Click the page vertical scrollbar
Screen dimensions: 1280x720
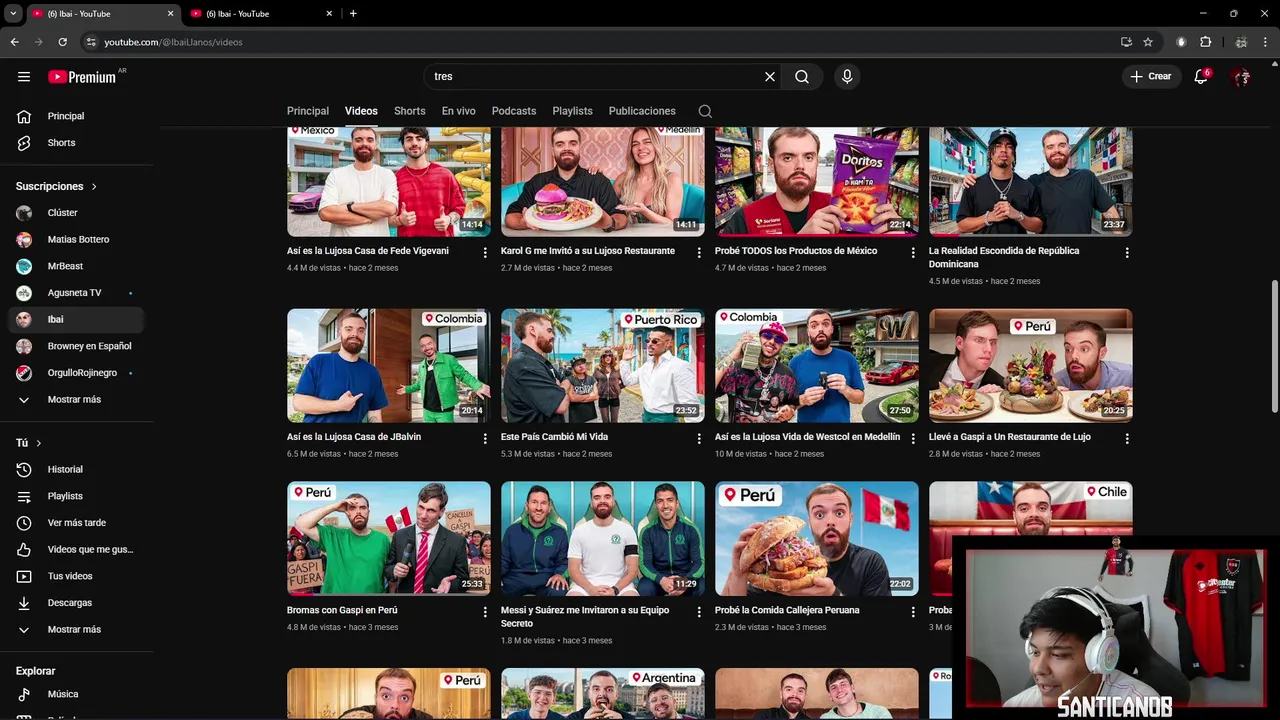pyautogui.click(x=1274, y=344)
